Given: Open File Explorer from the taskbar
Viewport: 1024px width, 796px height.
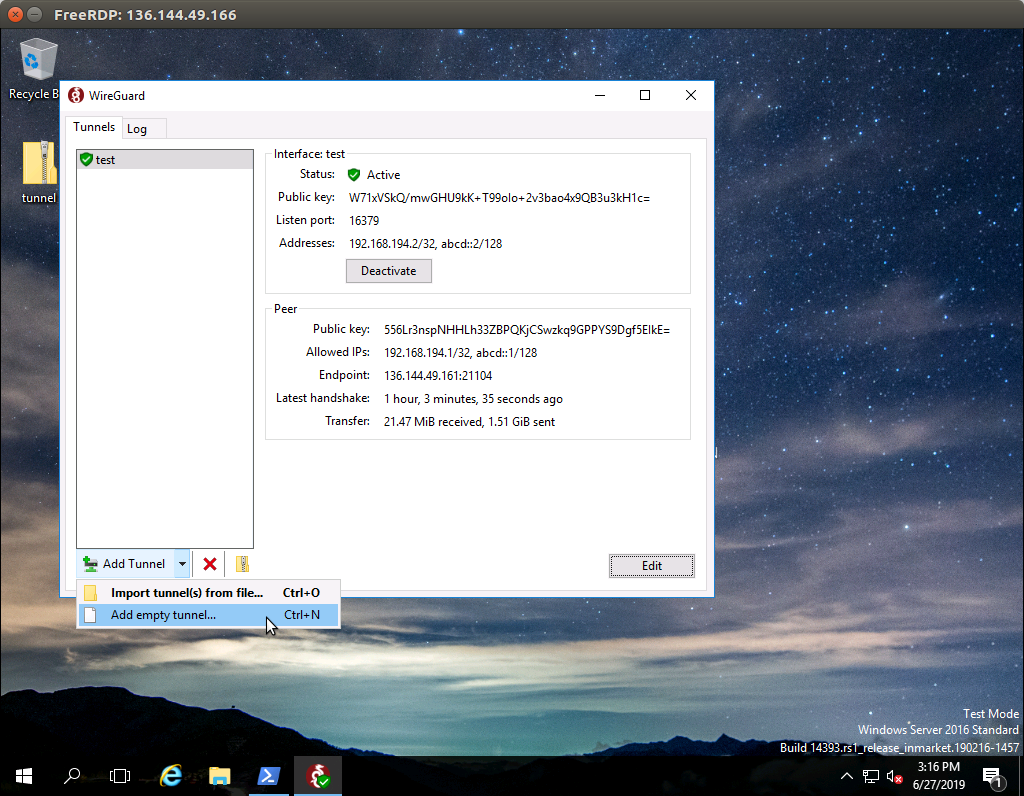Looking at the screenshot, I should (x=220, y=776).
